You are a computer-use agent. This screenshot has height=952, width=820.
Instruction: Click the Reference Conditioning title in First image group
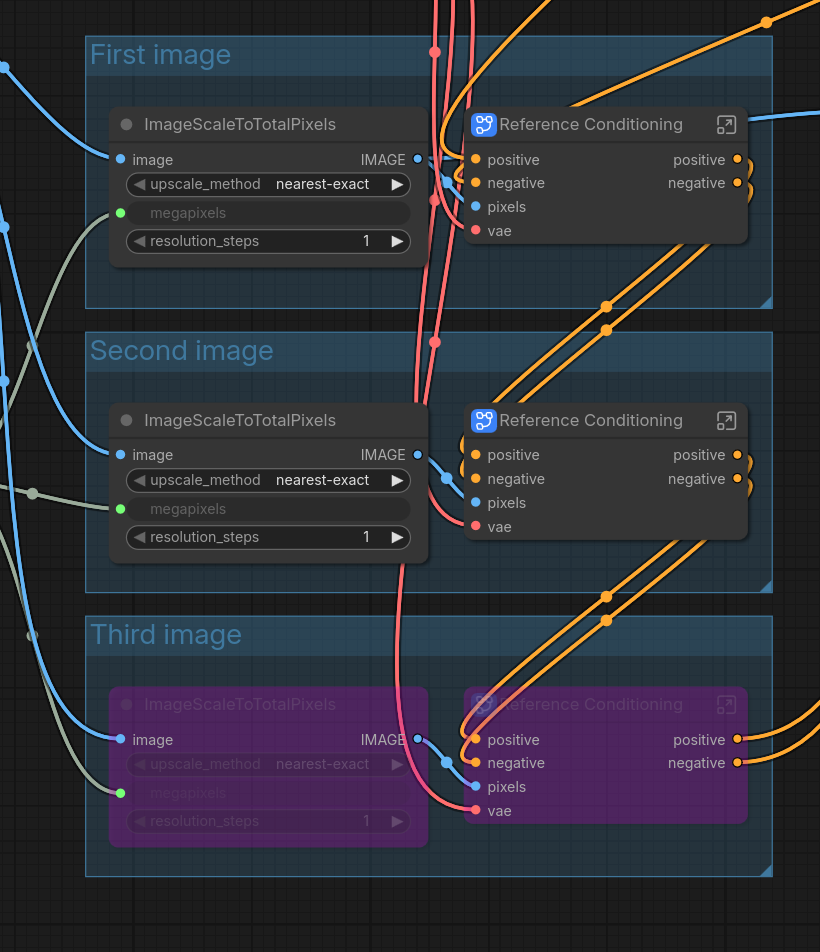click(x=591, y=124)
